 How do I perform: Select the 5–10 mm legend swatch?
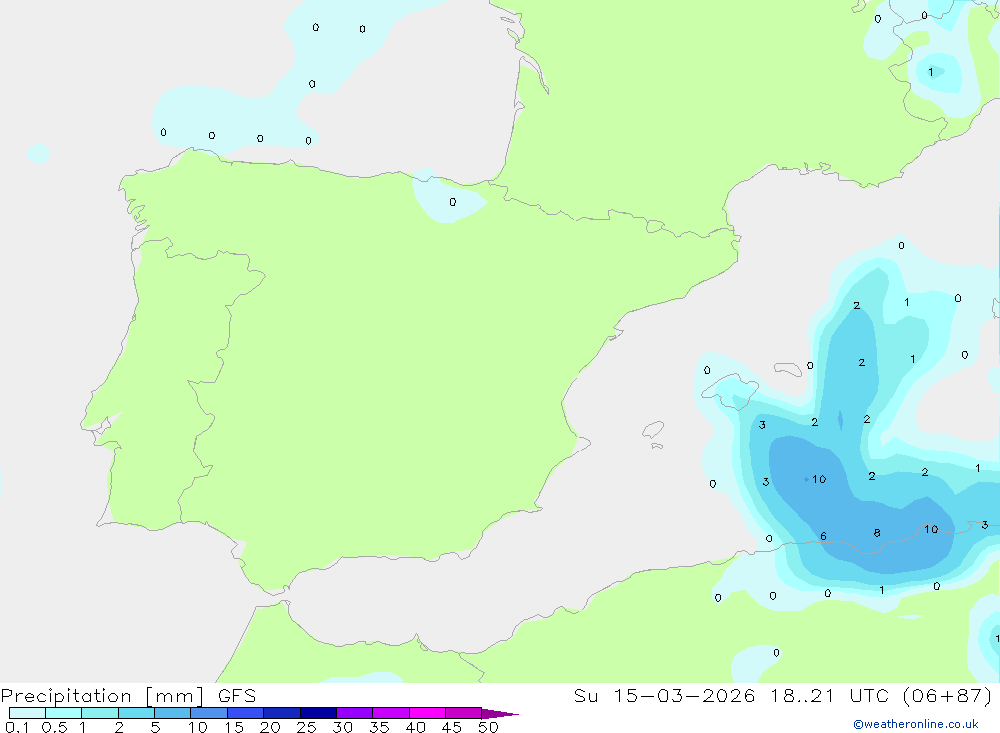172,713
